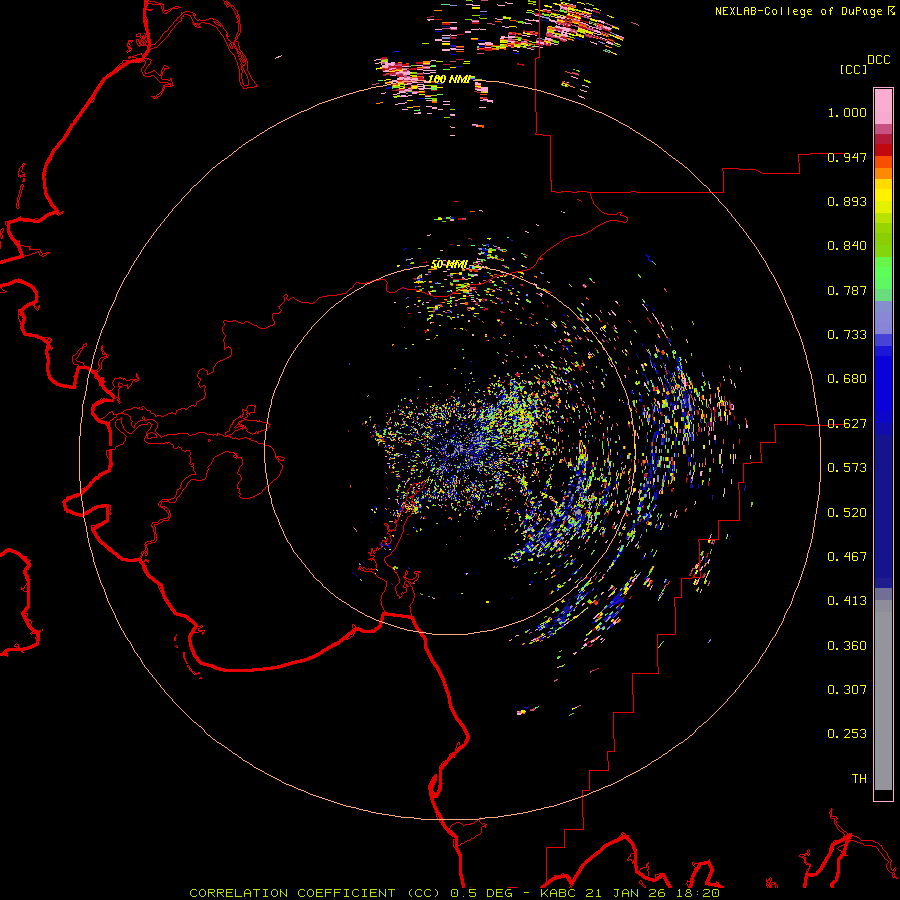Click the TH threshold label

[x=859, y=779]
